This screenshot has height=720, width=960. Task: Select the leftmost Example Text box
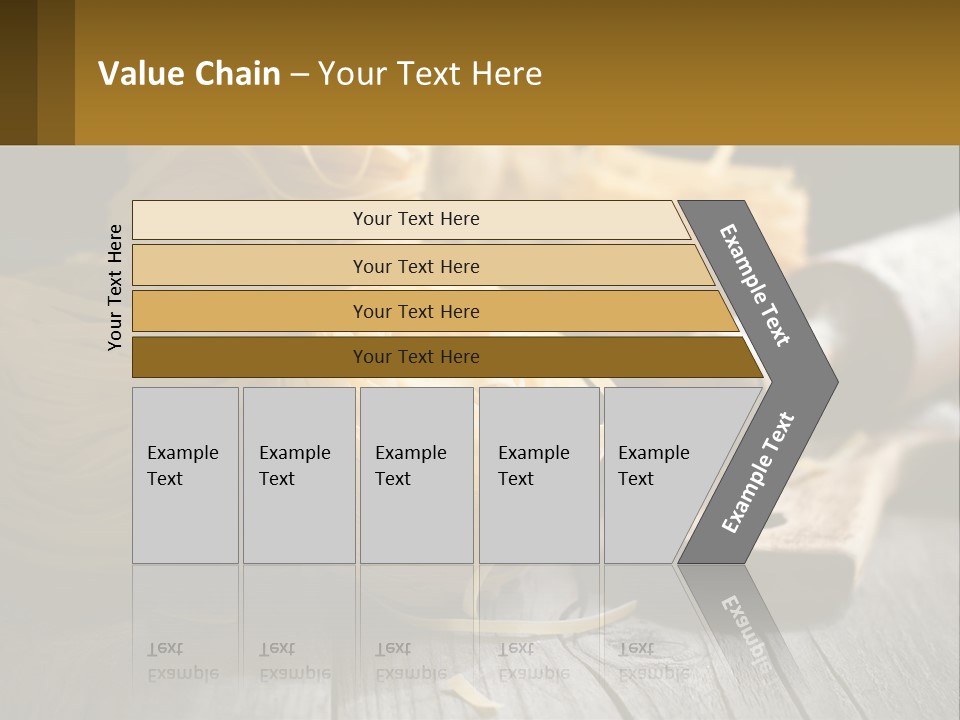[185, 475]
